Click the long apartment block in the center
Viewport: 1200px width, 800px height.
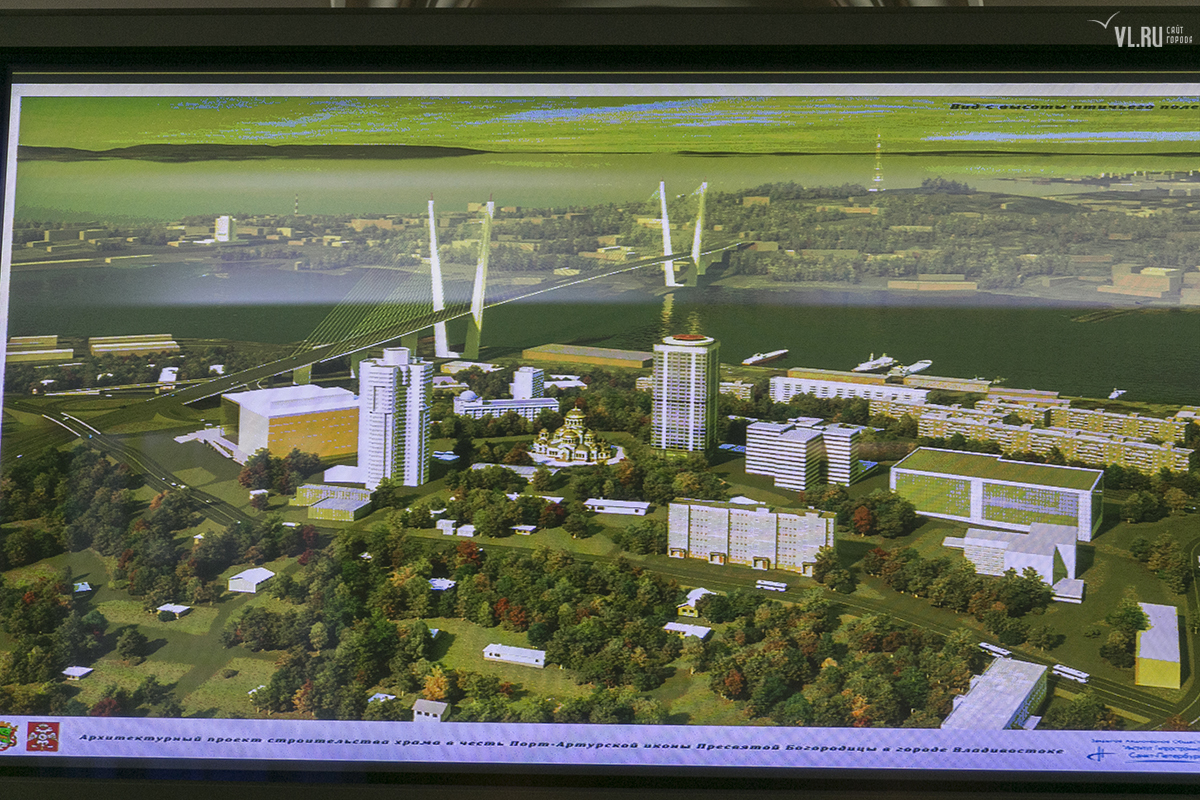tap(750, 535)
